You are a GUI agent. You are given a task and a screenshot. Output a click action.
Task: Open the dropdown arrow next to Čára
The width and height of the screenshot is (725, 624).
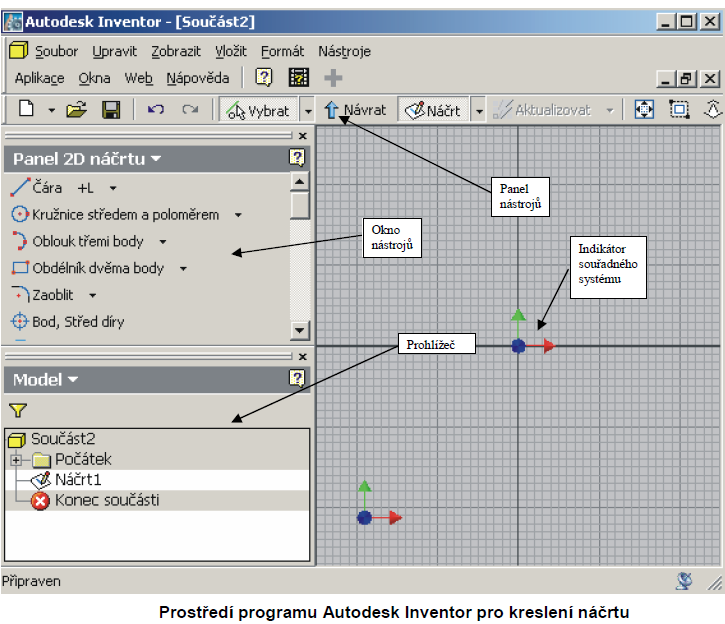113,188
